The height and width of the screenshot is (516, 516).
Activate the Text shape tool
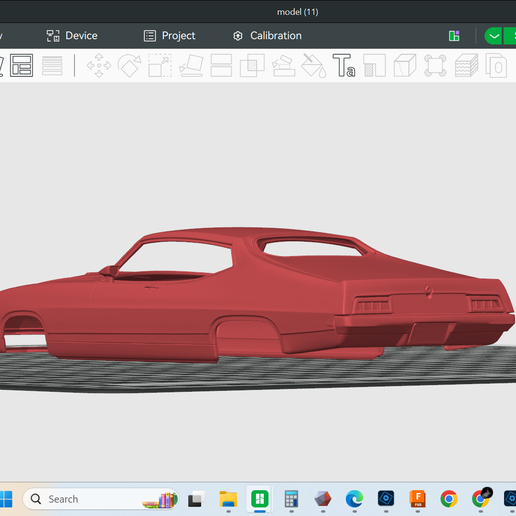(x=344, y=65)
